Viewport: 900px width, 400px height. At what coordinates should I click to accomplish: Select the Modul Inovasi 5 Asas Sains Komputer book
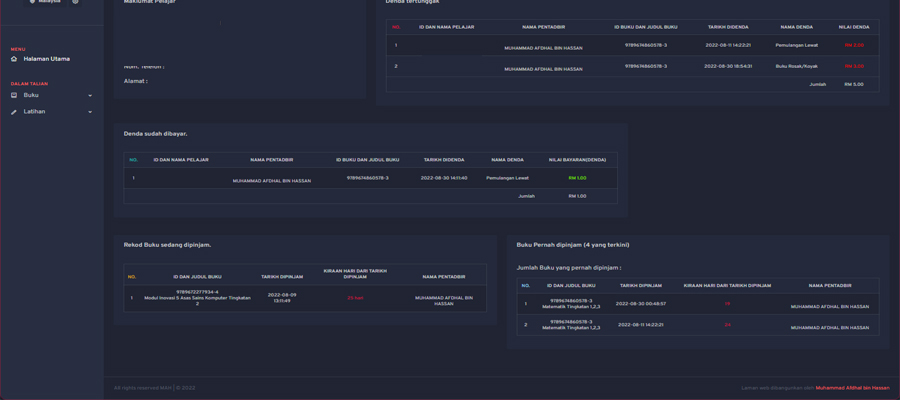click(x=197, y=298)
